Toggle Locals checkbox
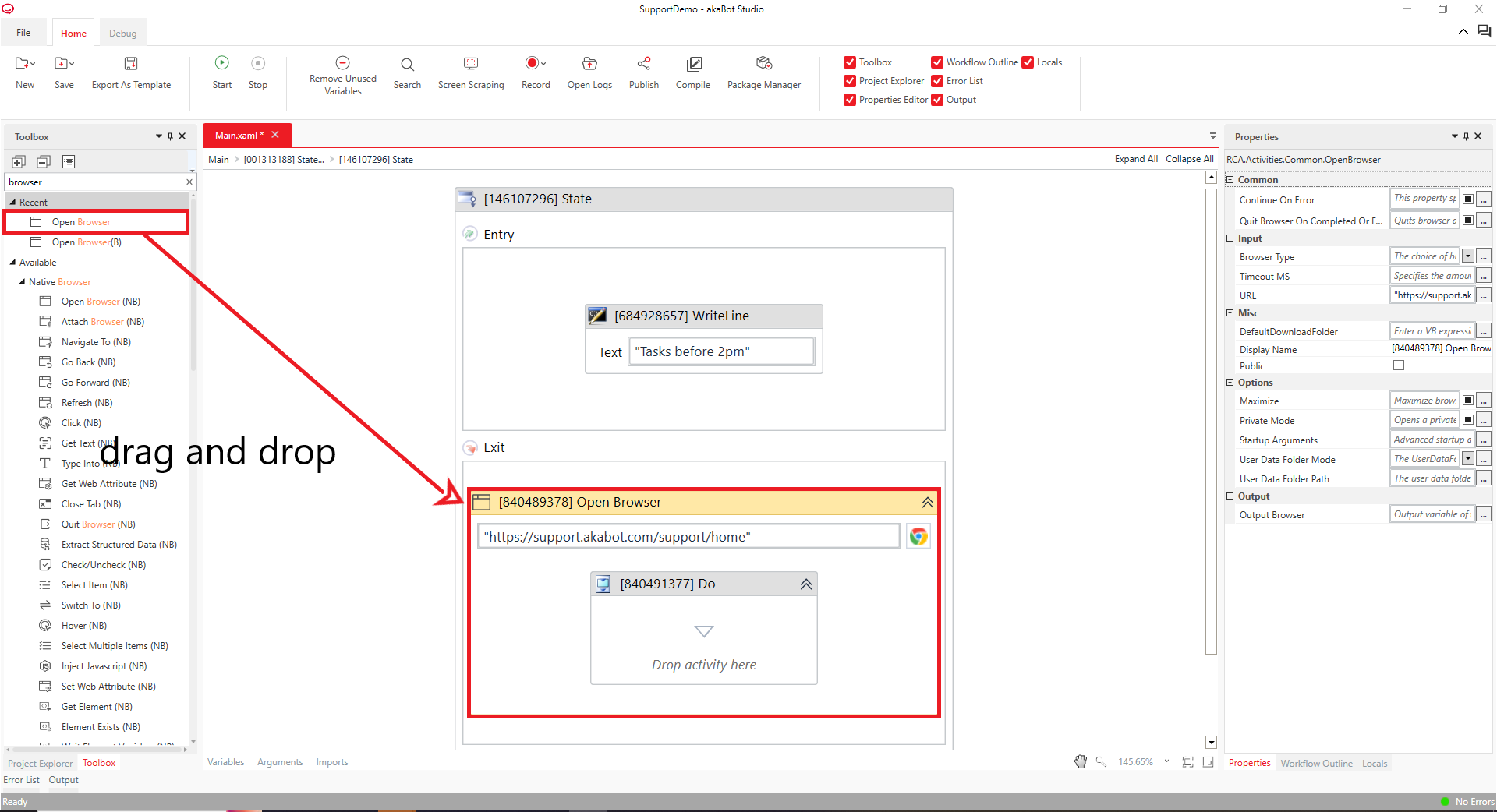The height and width of the screenshot is (812, 1497). (1028, 62)
